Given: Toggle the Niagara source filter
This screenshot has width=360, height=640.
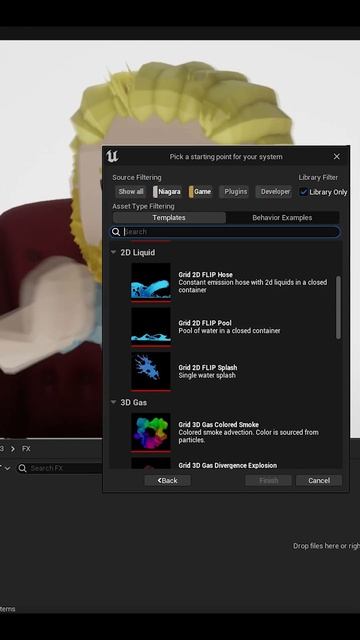Looking at the screenshot, I should tap(167, 191).
